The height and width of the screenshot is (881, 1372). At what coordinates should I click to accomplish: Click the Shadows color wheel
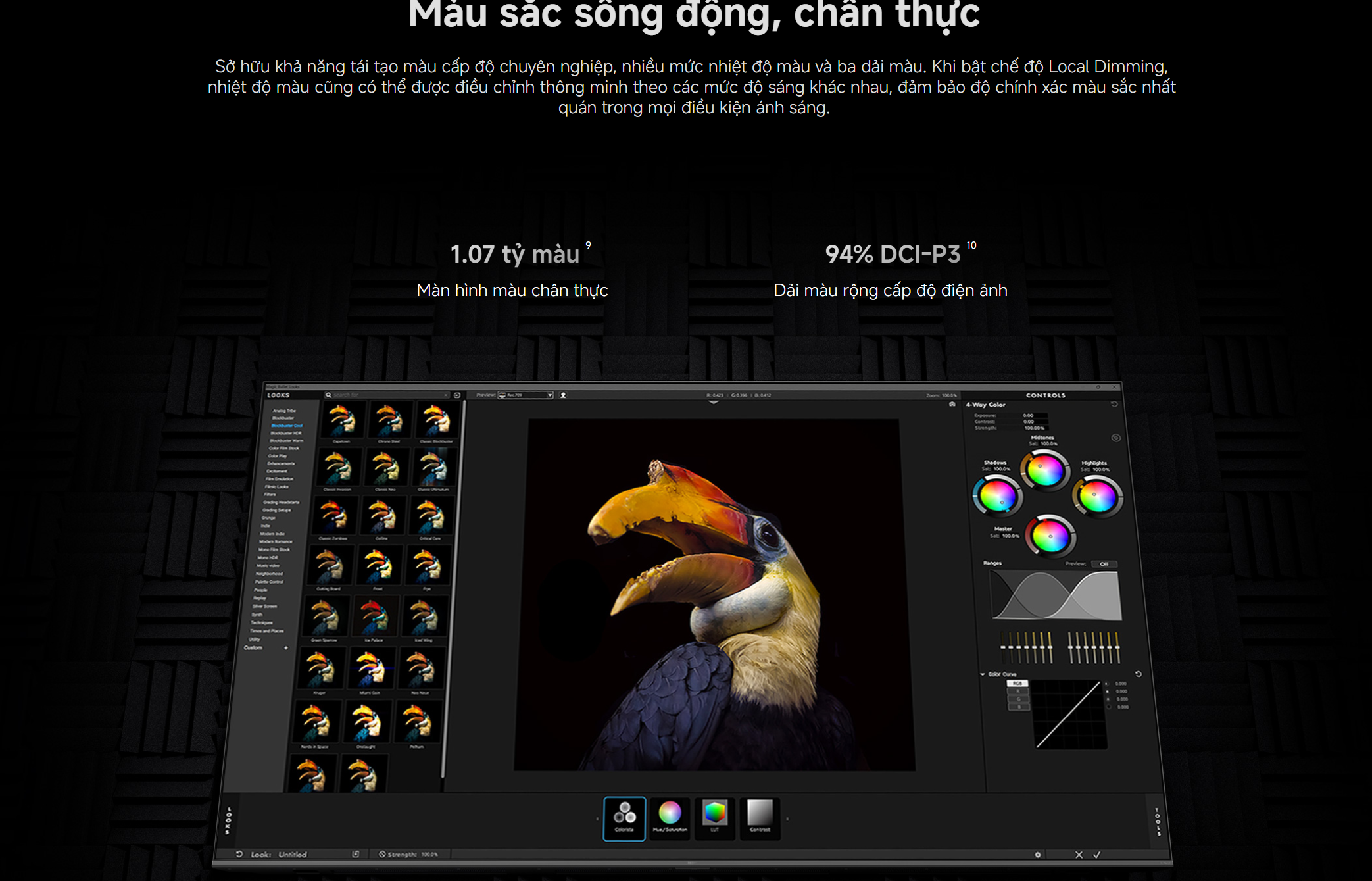pos(997,495)
